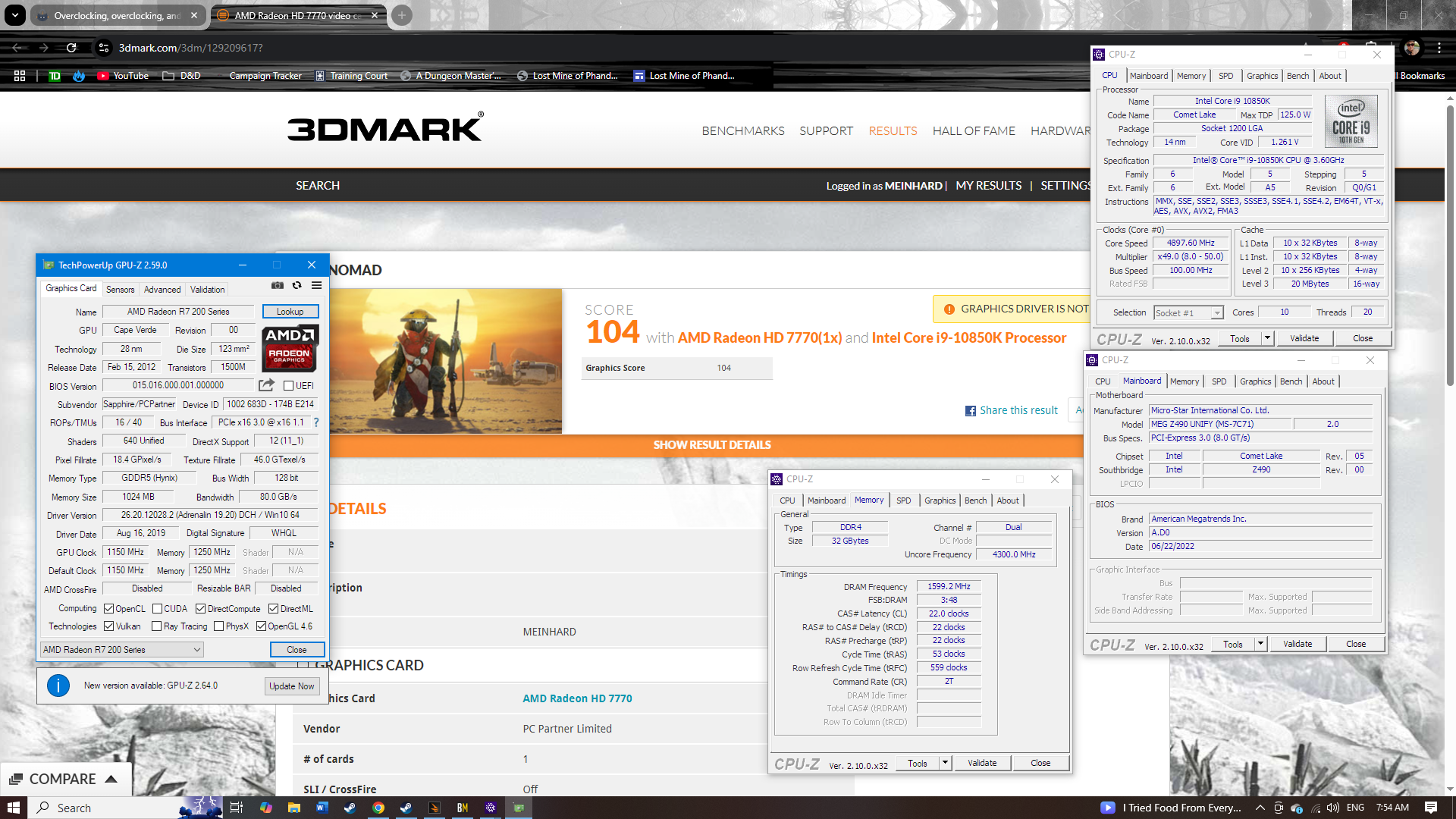
Task: Toggle the DirectCompute checkbox
Action: click(200, 609)
